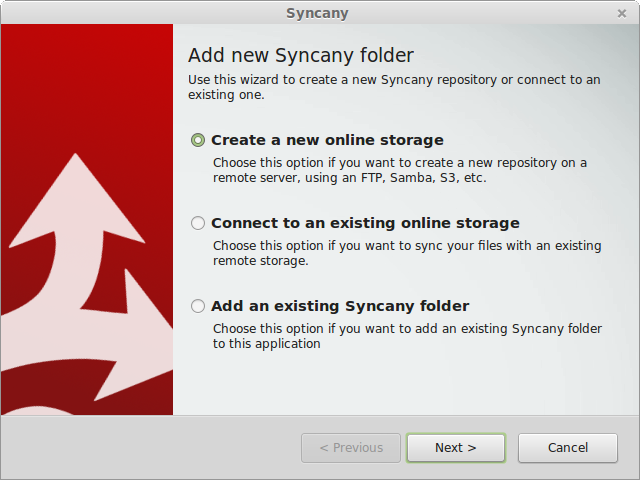Choose the Add an existing Syncany folder radio
This screenshot has width=640, height=480.
[198, 306]
